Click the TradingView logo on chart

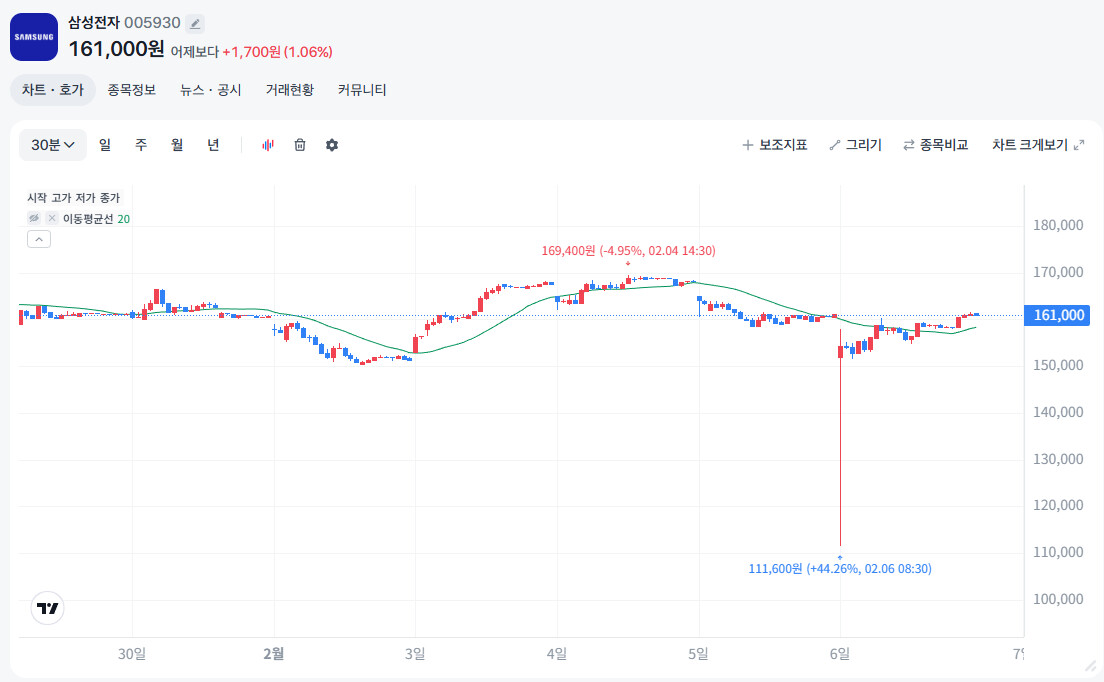coord(47,607)
